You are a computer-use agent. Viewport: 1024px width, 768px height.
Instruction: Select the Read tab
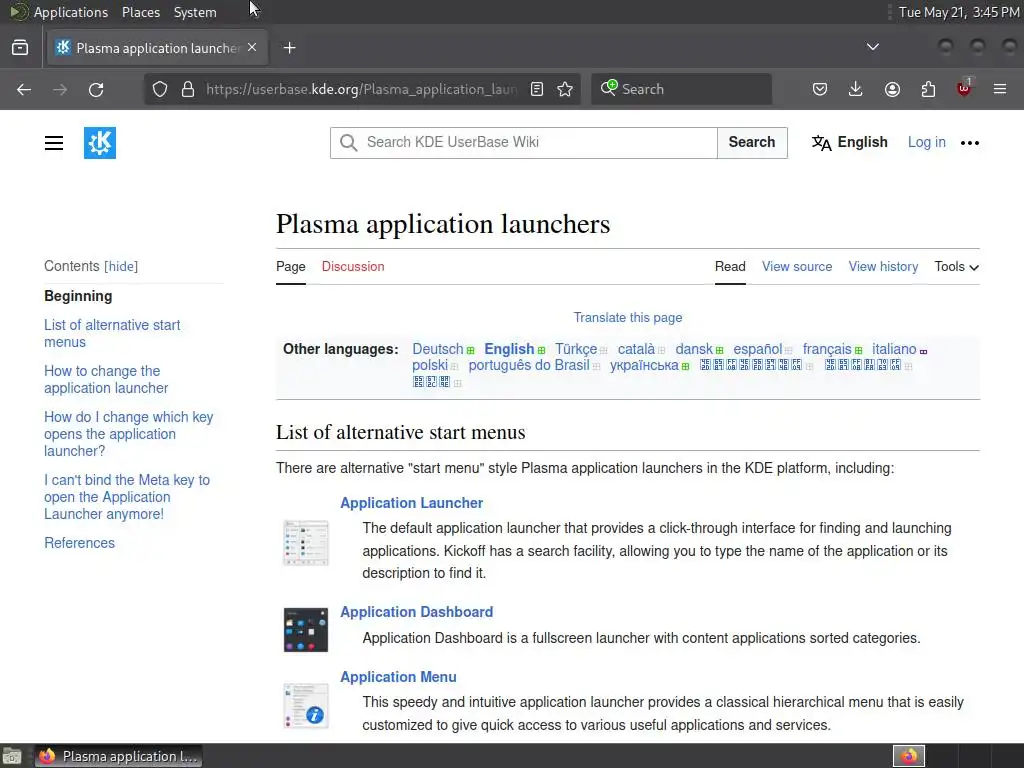coord(730,266)
